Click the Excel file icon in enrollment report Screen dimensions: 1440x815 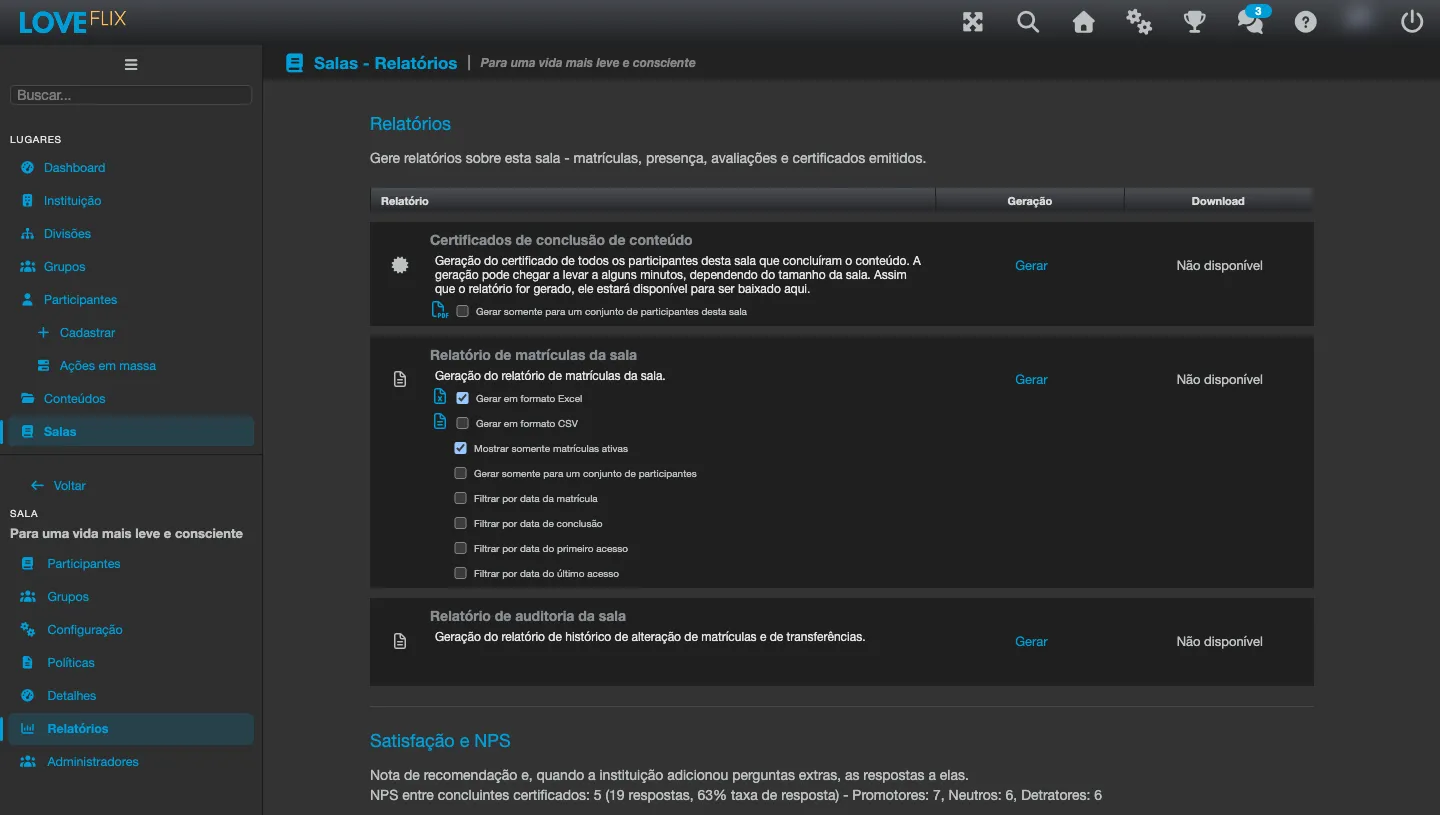[440, 397]
